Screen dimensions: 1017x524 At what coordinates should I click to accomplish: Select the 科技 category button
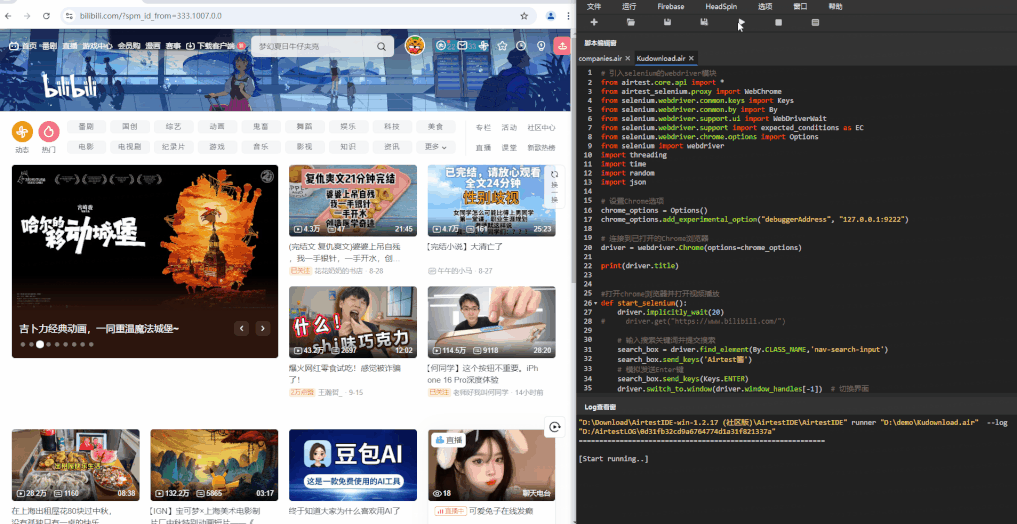tap(392, 127)
